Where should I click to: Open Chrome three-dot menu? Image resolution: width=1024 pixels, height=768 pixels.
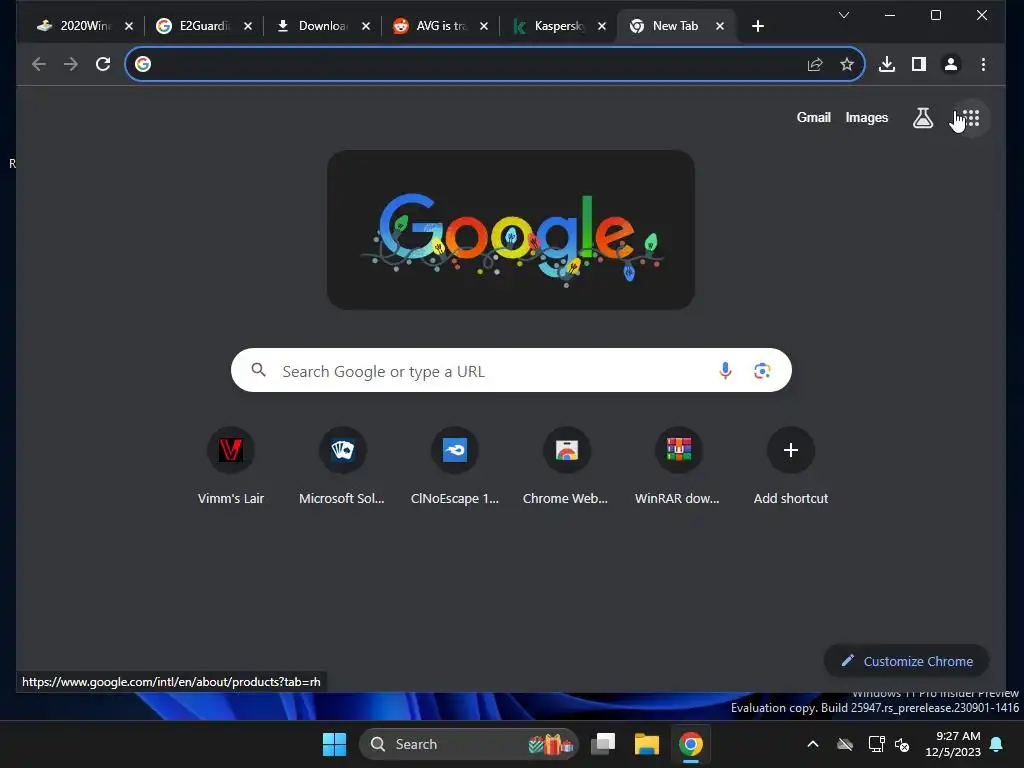(983, 64)
